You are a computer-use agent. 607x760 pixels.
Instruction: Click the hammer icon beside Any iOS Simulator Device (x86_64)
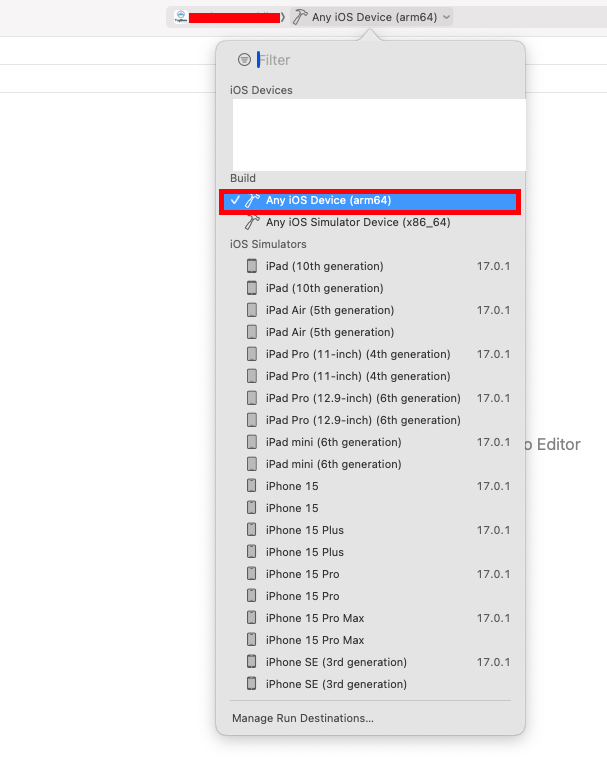pyautogui.click(x=252, y=222)
